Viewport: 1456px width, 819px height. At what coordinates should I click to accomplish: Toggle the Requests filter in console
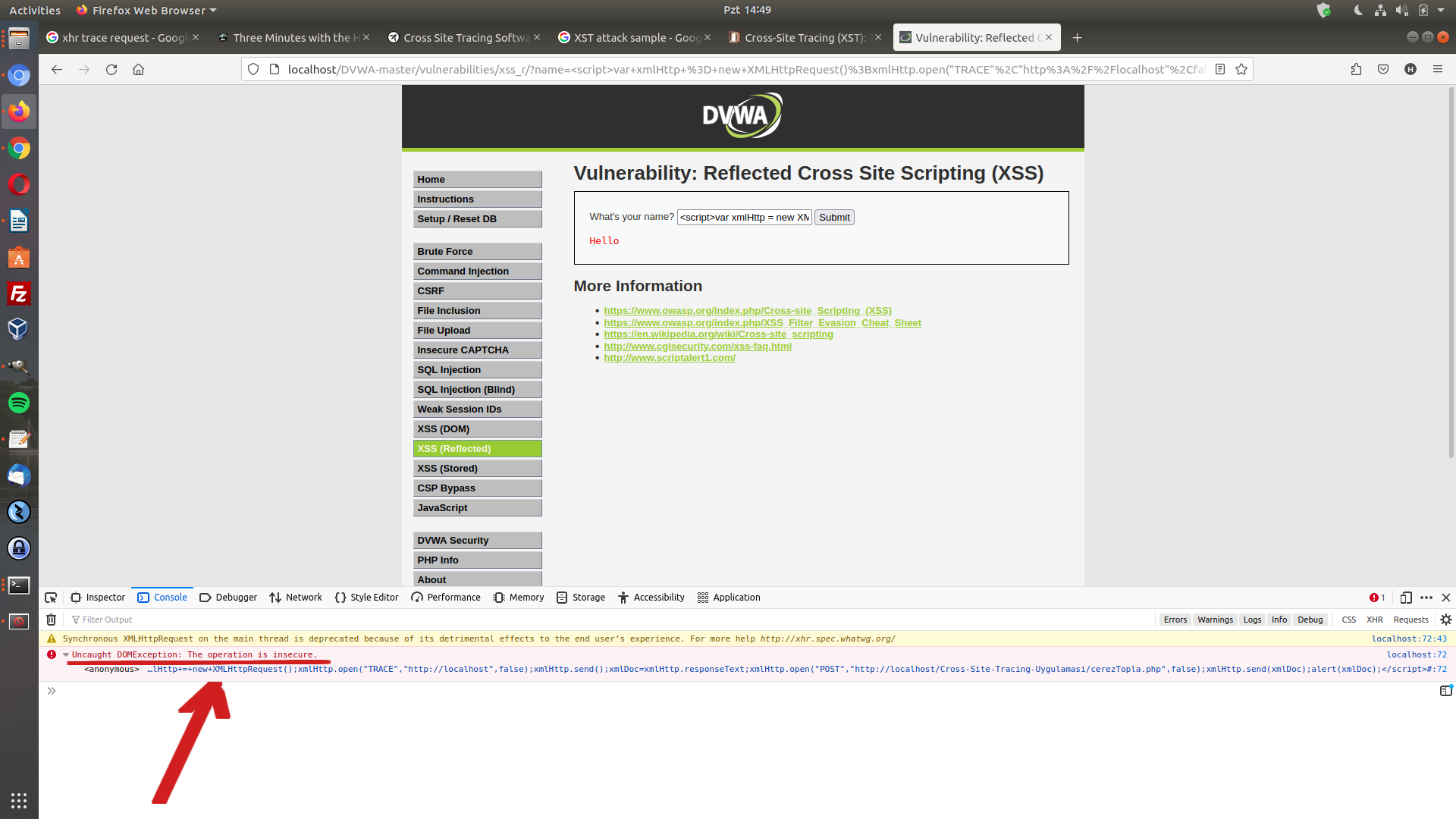coord(1410,620)
